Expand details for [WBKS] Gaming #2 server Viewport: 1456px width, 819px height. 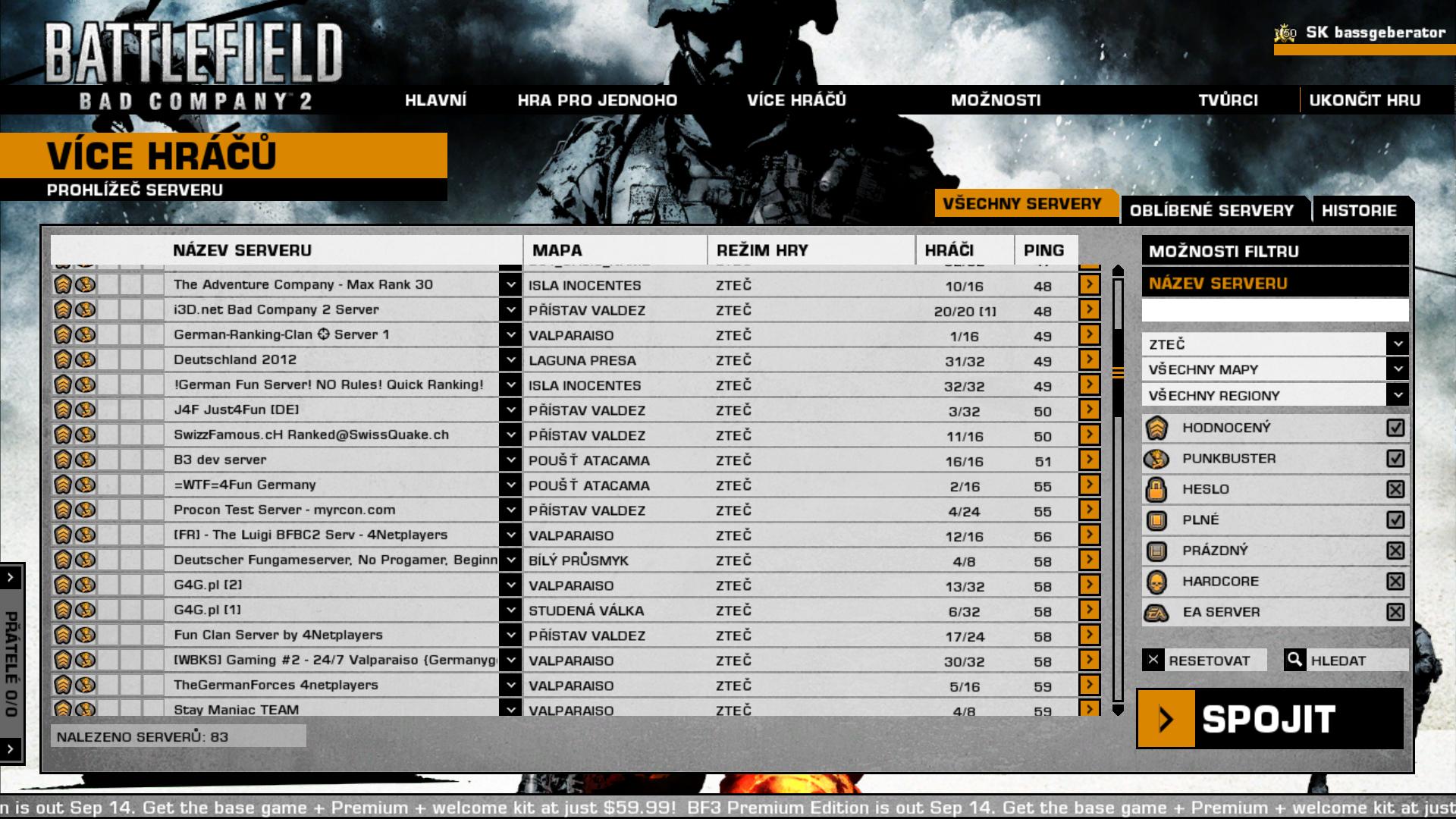[510, 660]
